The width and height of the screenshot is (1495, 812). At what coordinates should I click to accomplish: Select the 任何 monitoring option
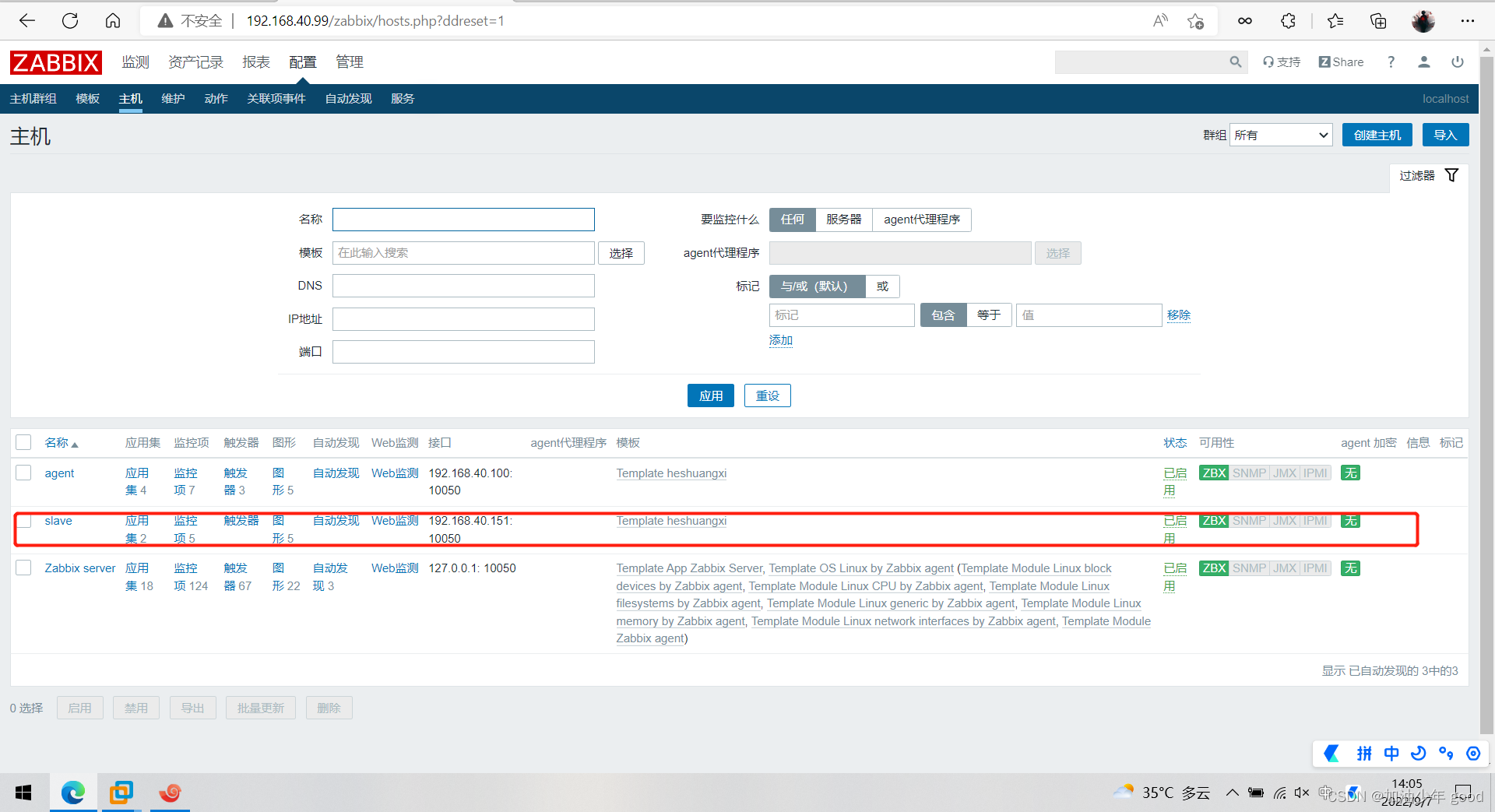(x=793, y=220)
